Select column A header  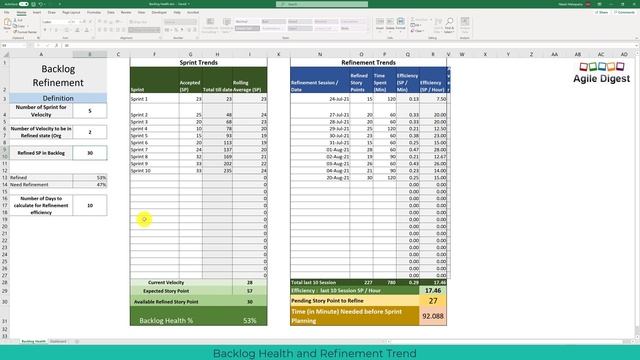[x=41, y=54]
